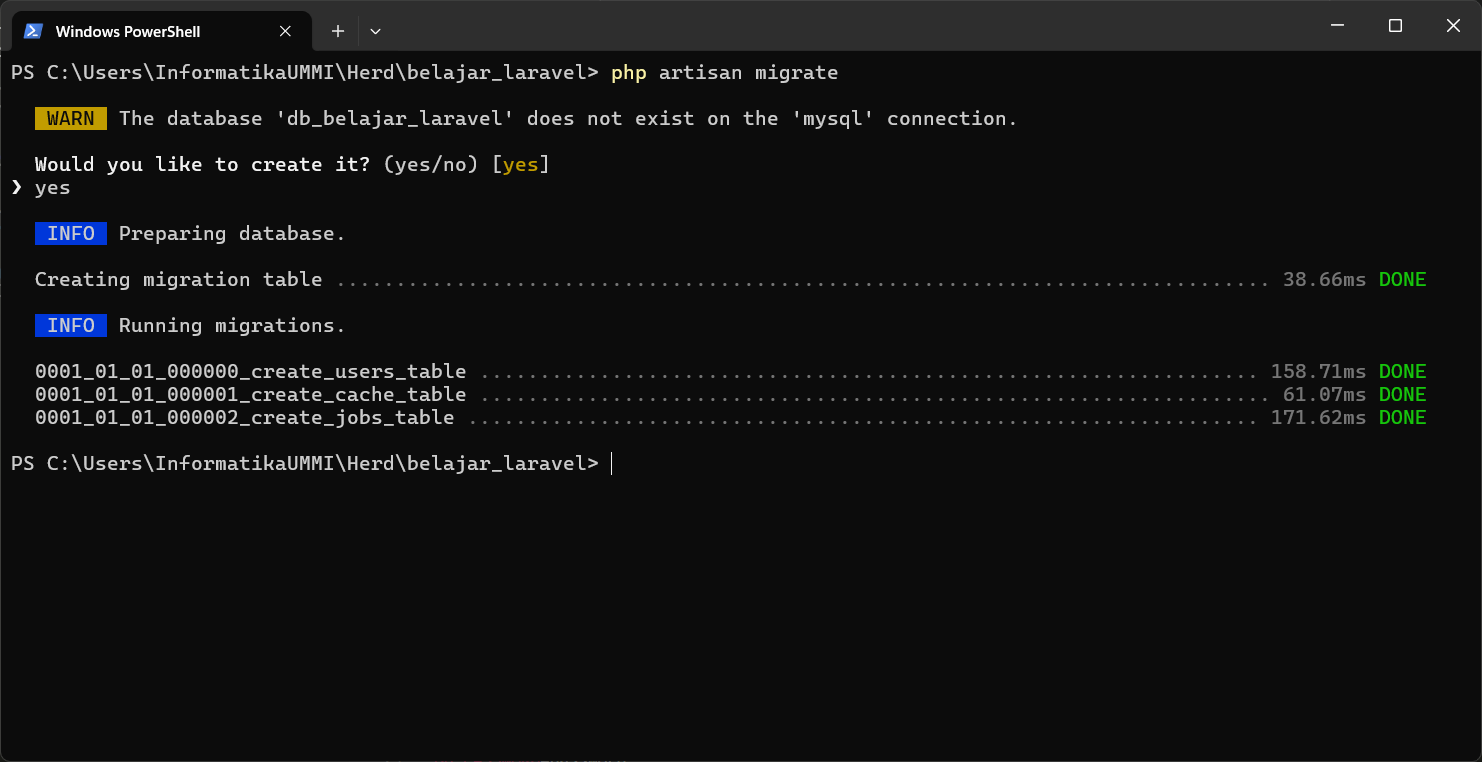
Task: Click the INFO badge beside 'Preparing database.'
Action: (71, 233)
